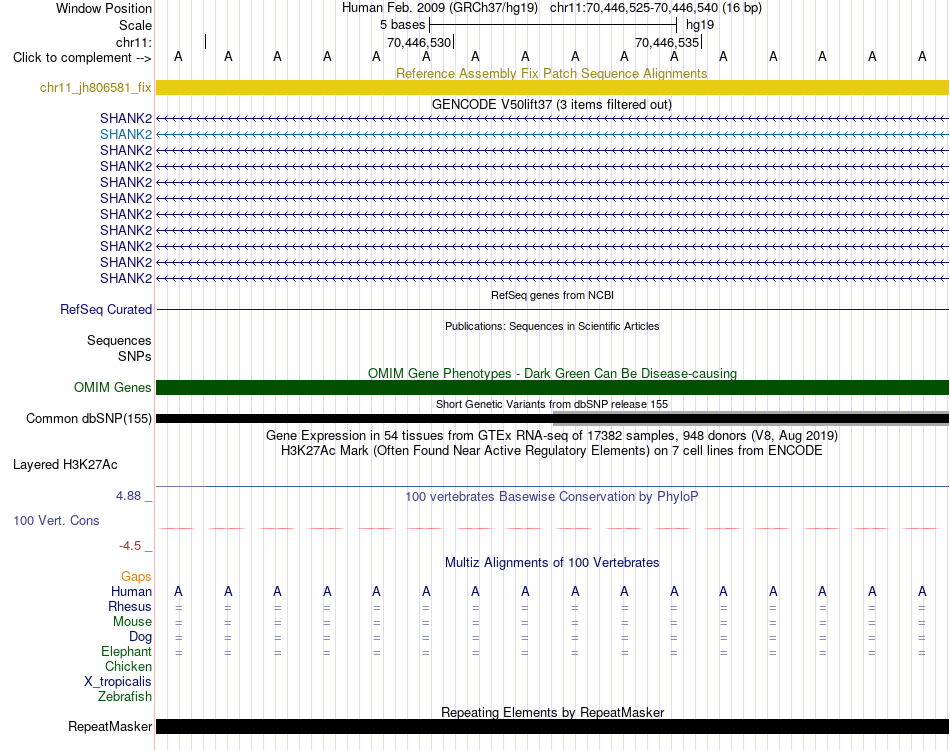Click the 'Click to complement -->' label
Screen dimensions: 950x750
pyautogui.click(x=82, y=58)
